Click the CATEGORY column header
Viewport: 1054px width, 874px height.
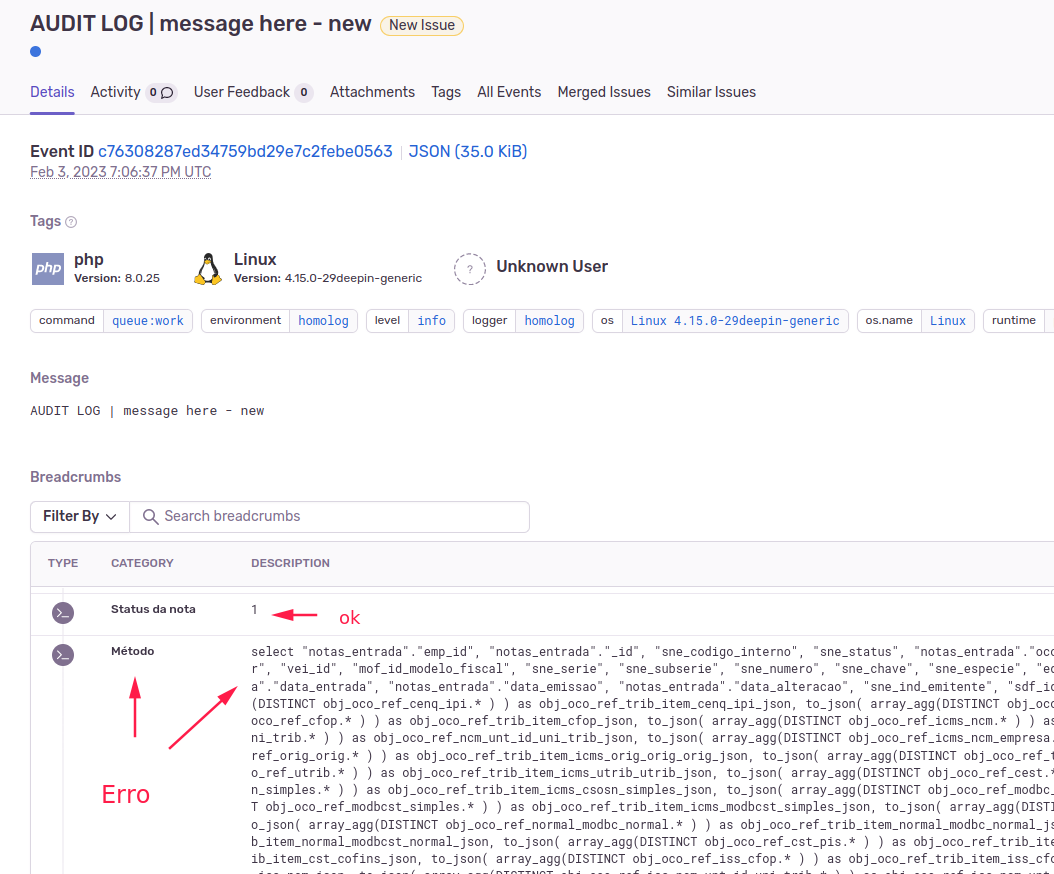(143, 563)
